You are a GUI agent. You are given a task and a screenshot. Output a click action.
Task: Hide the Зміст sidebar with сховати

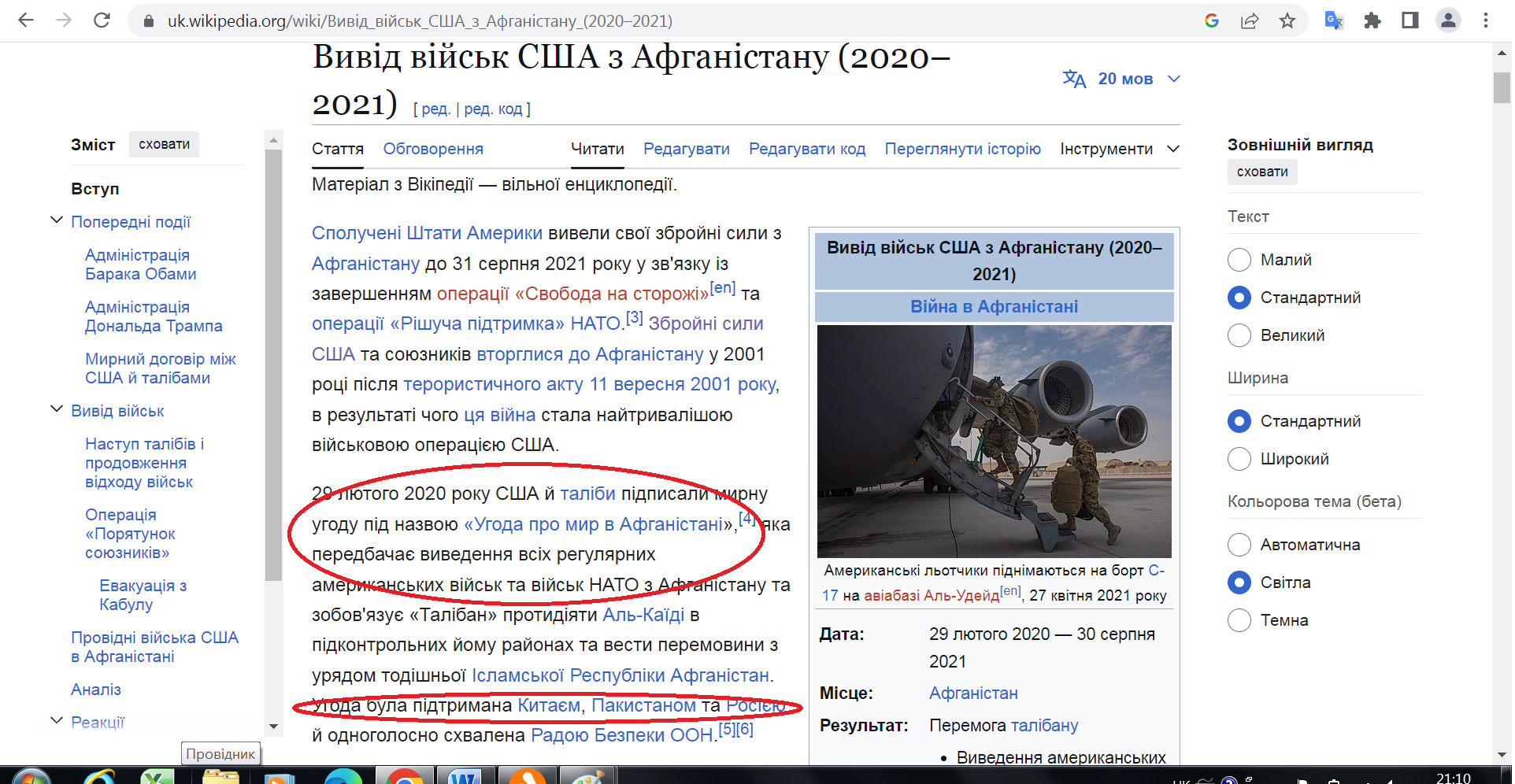click(x=165, y=144)
